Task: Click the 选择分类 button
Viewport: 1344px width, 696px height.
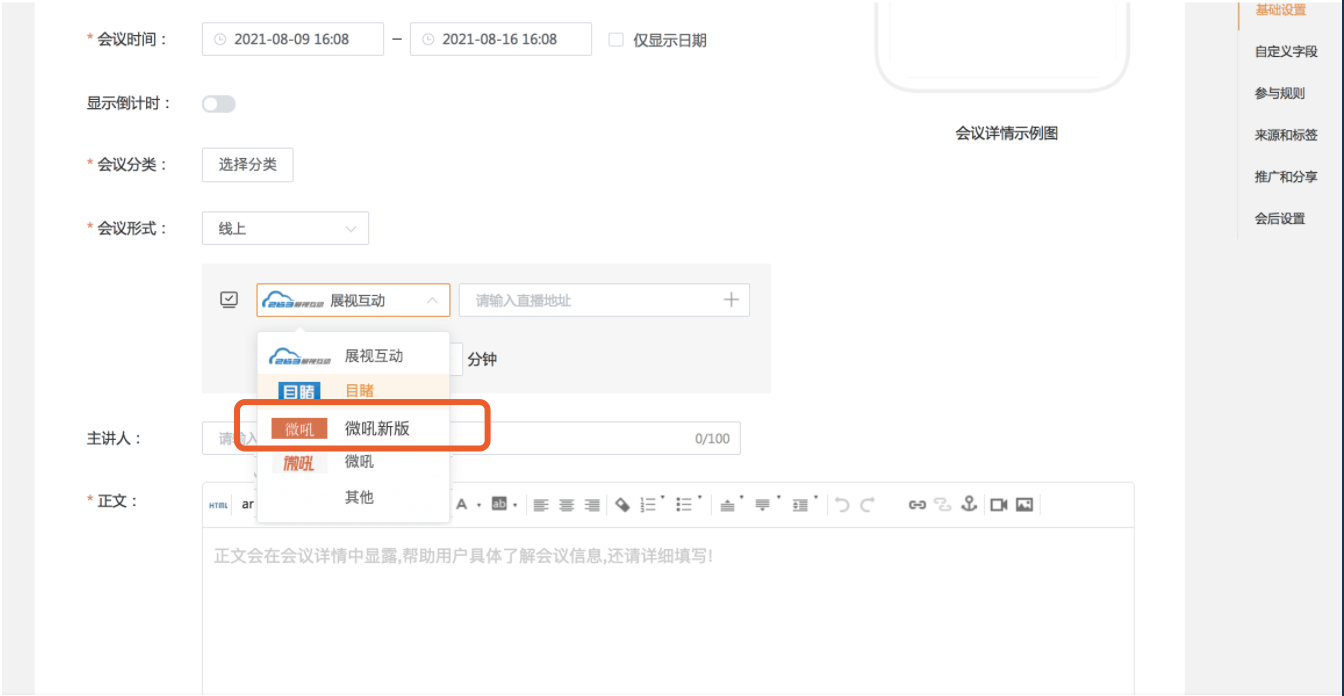Action: [x=247, y=165]
